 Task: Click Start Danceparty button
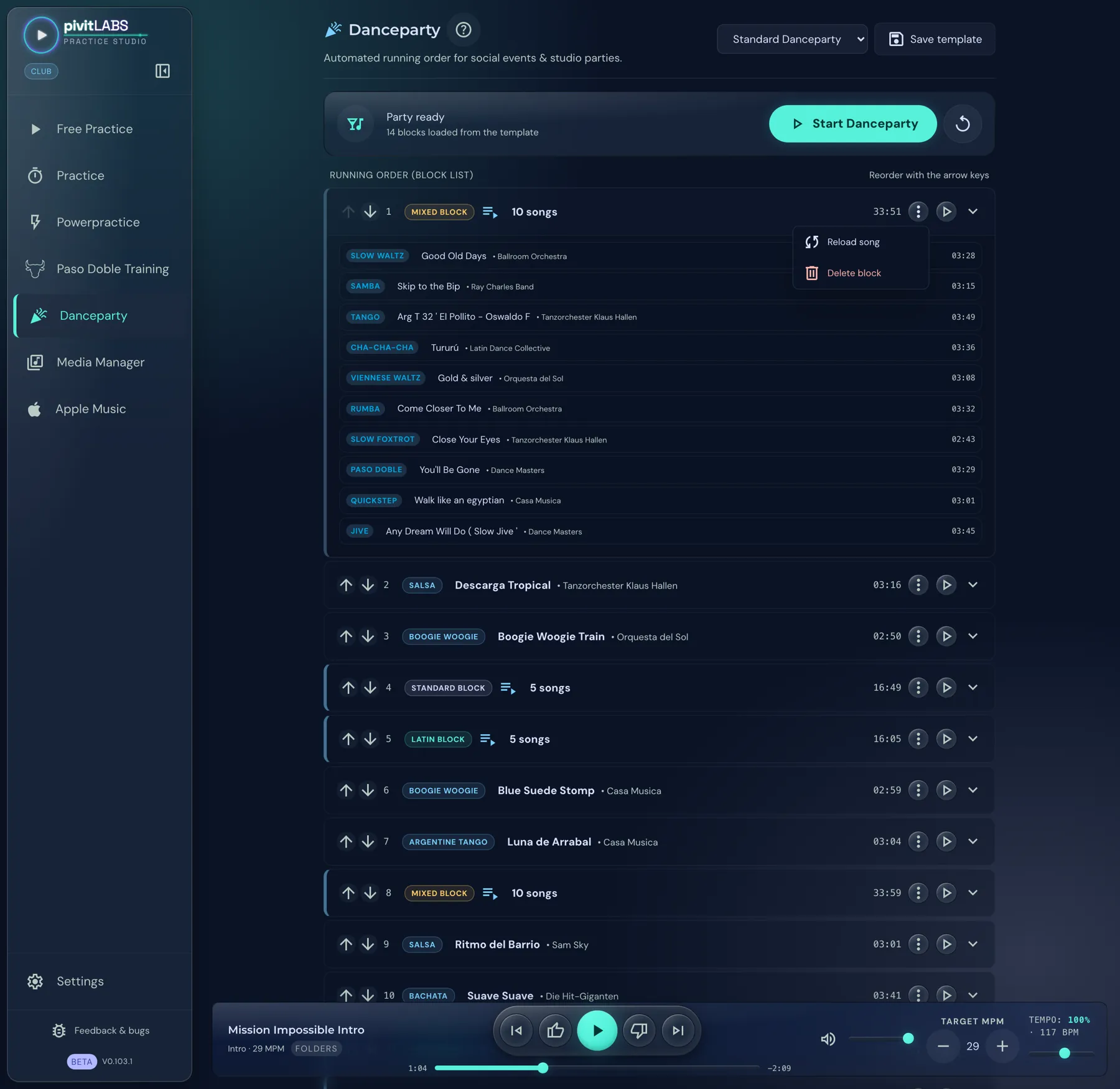pos(852,123)
